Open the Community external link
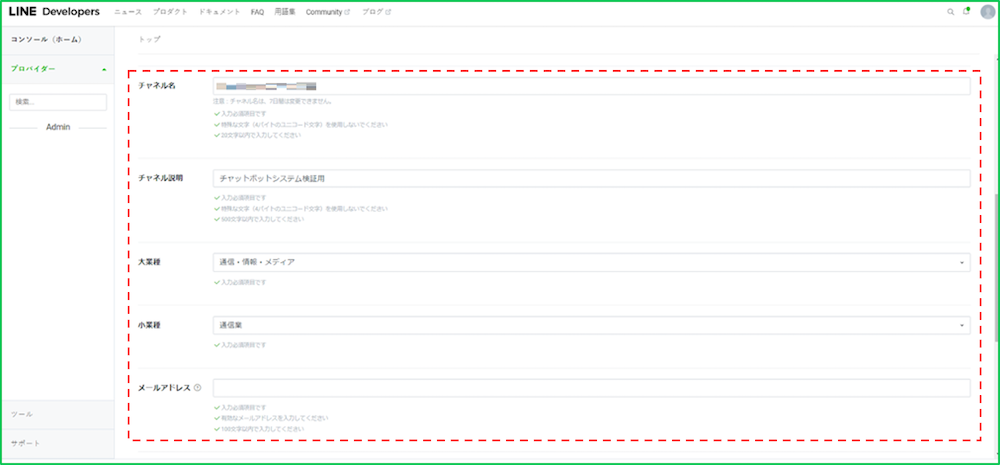Image resolution: width=1000 pixels, height=465 pixels. point(328,12)
